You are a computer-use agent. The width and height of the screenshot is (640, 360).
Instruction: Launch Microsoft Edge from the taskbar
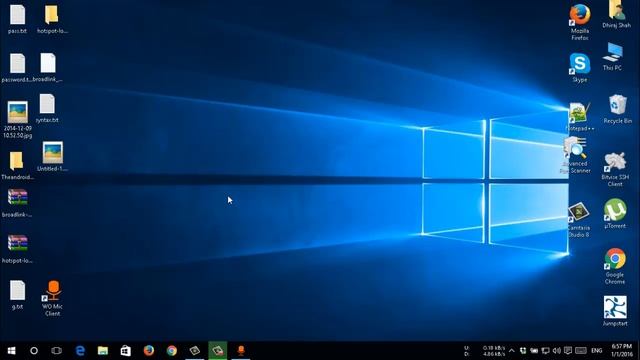80,351
